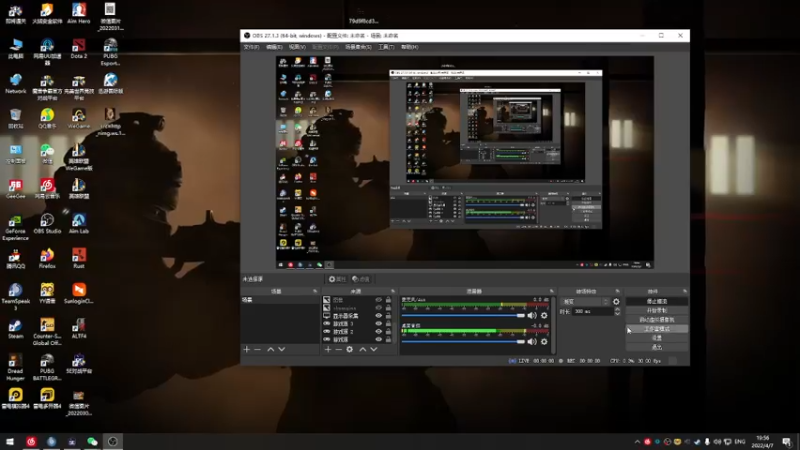Open the 编辑(E) menu in OBS
The width and height of the screenshot is (800, 450).
[274, 47]
